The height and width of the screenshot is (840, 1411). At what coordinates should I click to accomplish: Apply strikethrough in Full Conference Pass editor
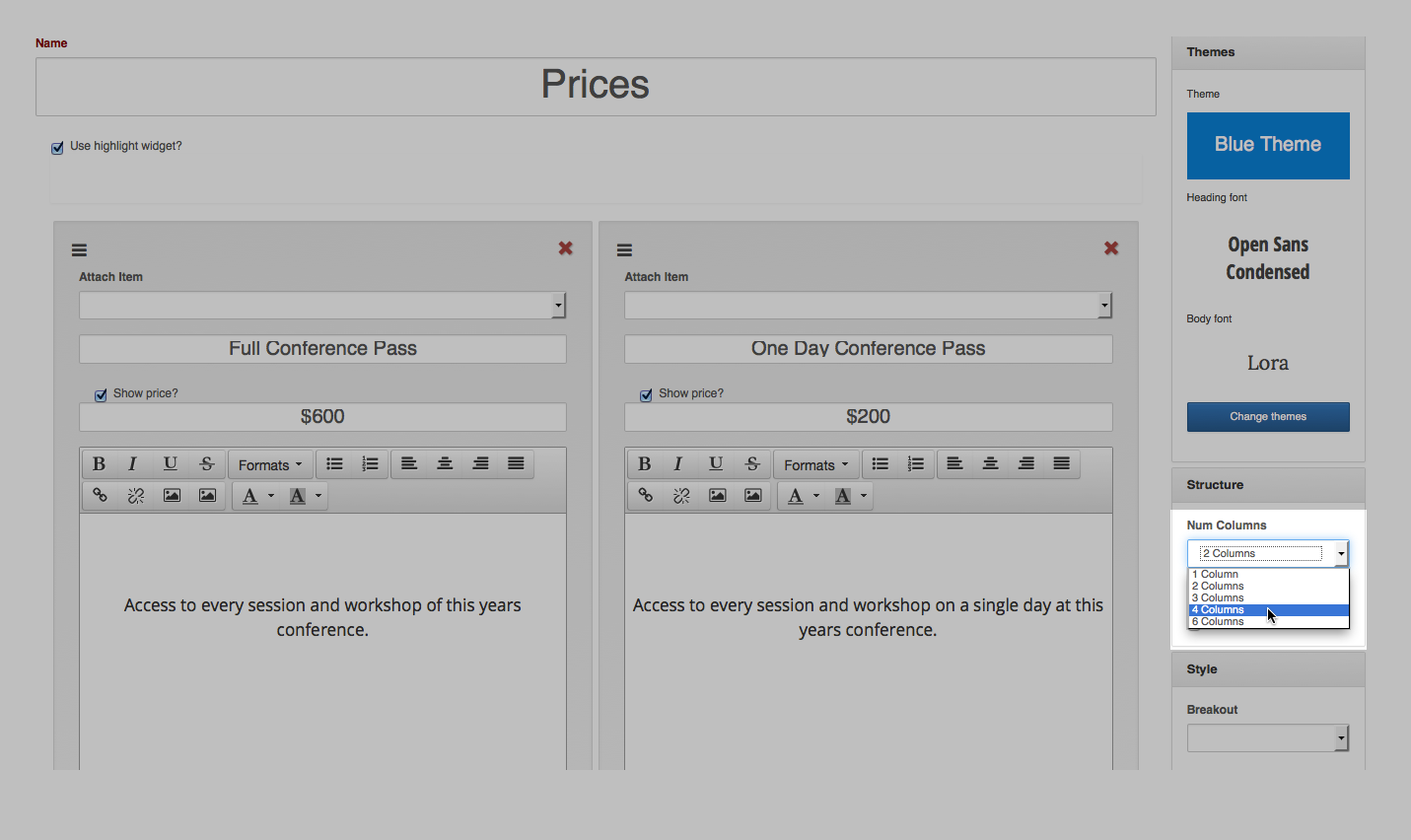point(206,464)
